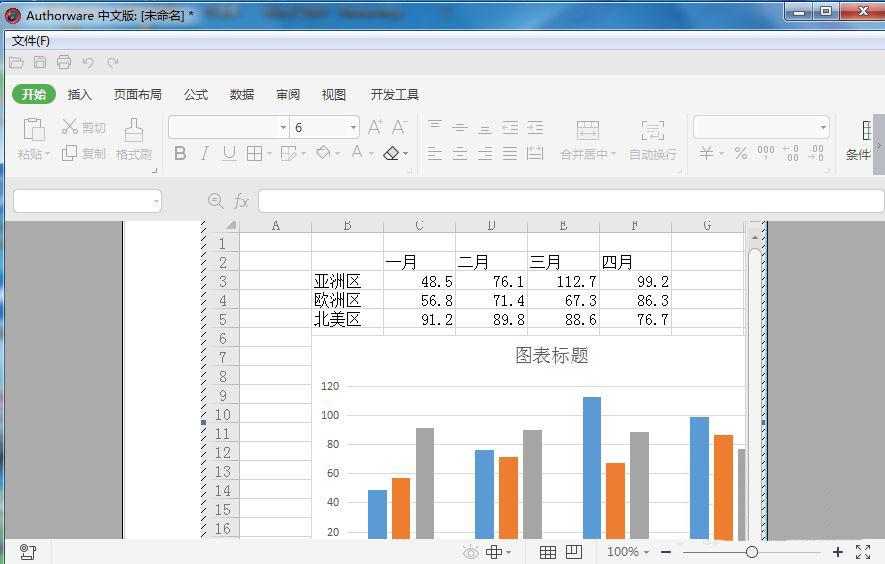This screenshot has height=564, width=885.
Task: Switch to the 开始 tab
Action: tap(34, 94)
